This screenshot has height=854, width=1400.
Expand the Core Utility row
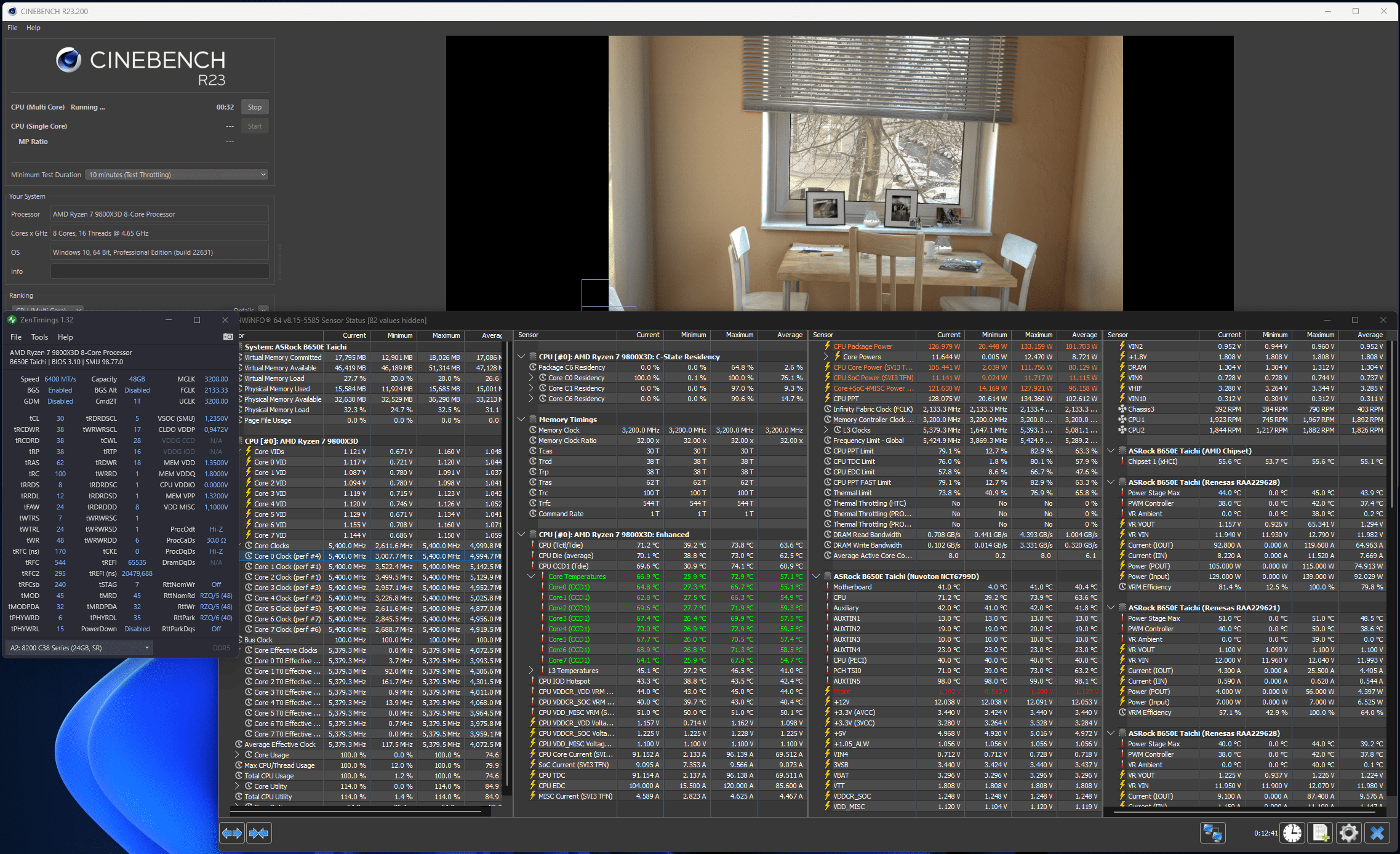(x=237, y=786)
